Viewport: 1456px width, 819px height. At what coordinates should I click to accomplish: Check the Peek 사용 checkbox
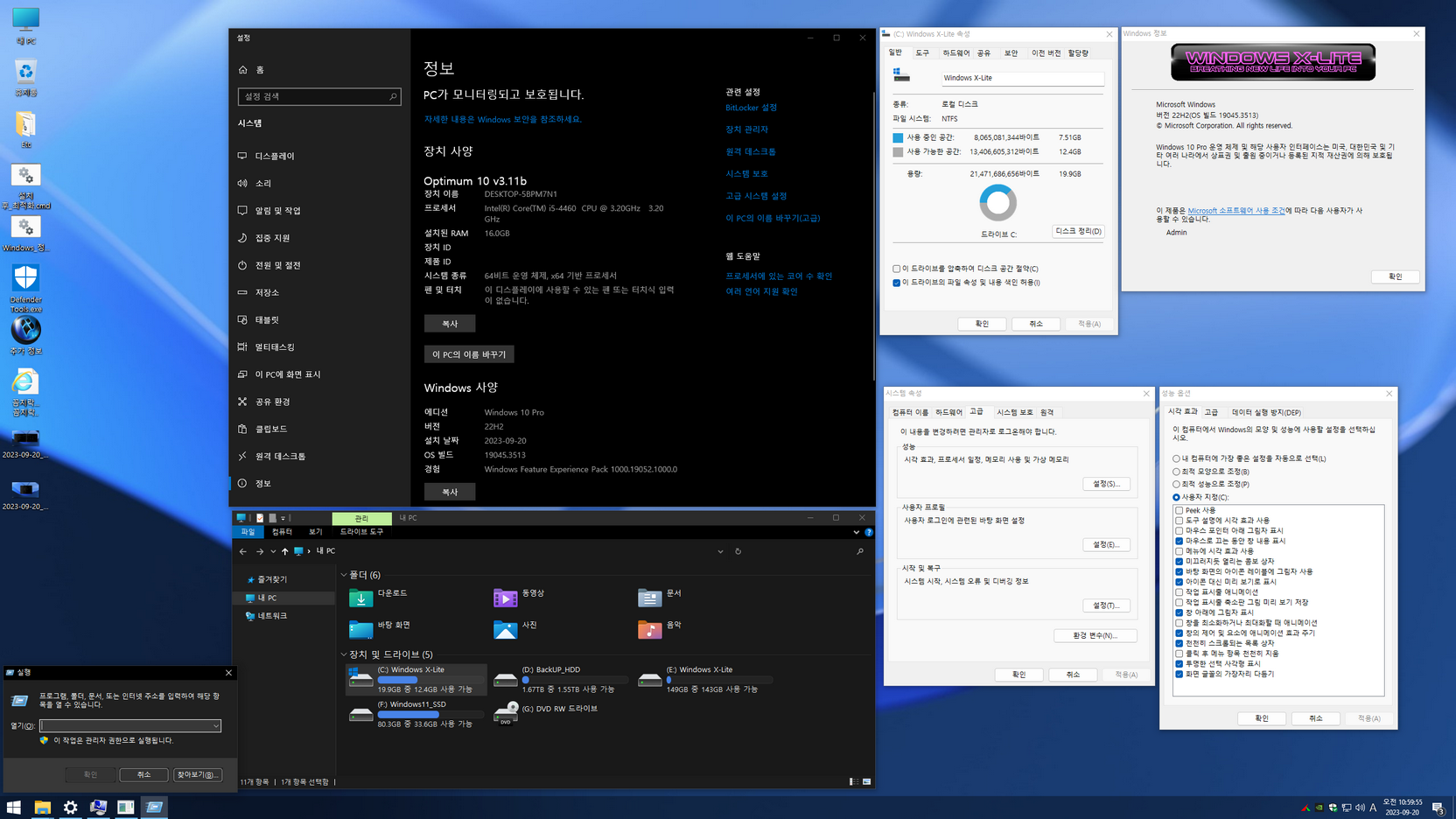[x=1179, y=510]
